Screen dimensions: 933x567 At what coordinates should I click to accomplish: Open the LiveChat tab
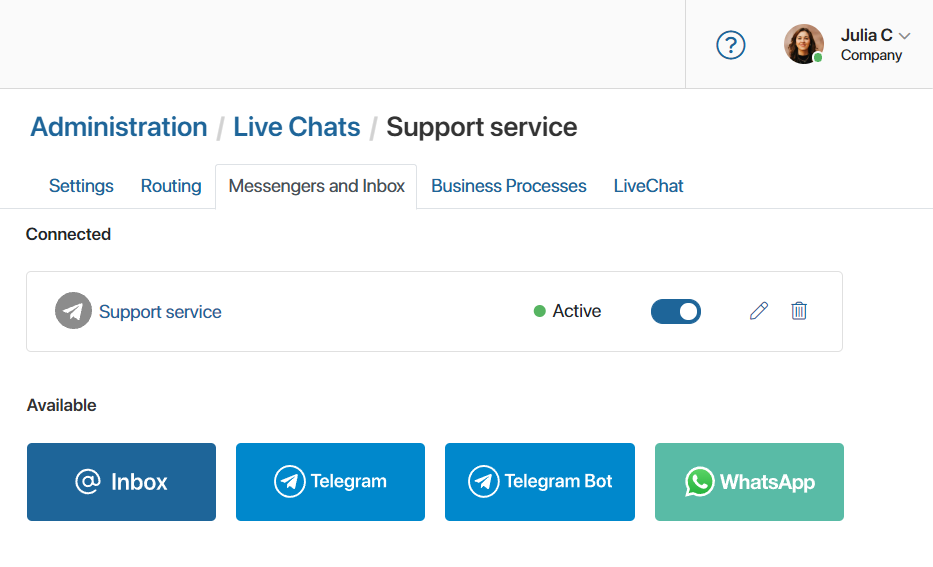(649, 186)
